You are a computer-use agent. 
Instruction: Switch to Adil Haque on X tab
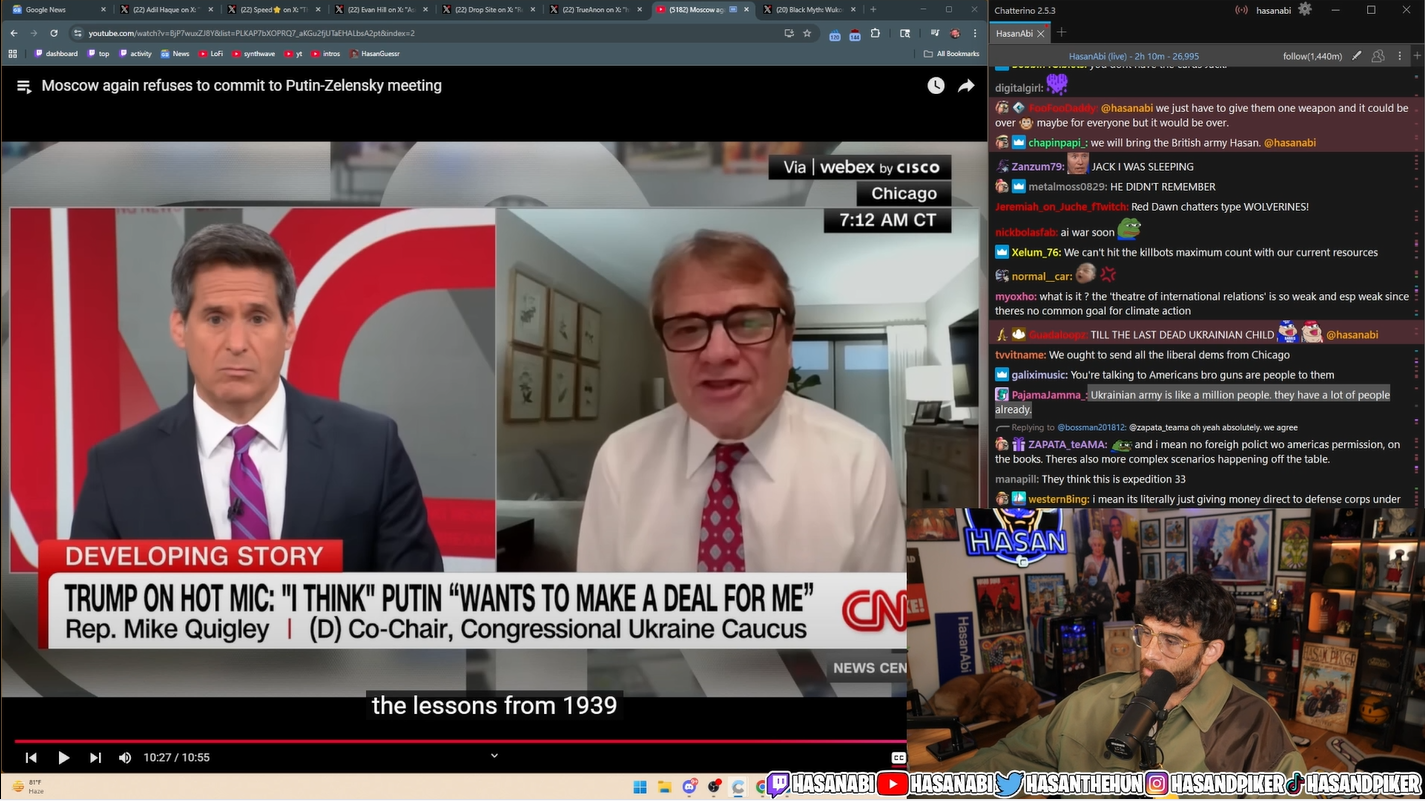coord(165,9)
